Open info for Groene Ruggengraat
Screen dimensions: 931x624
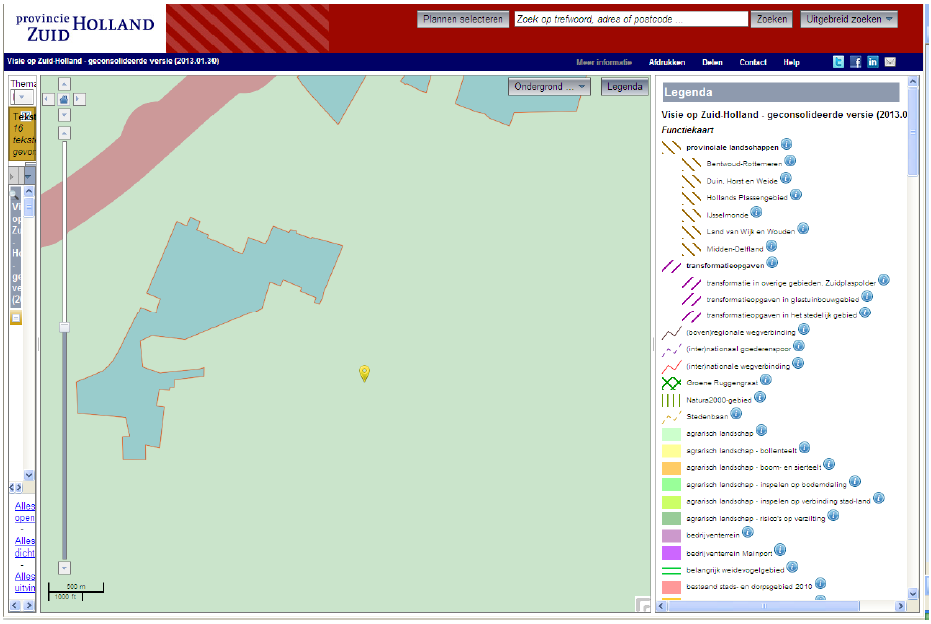point(766,379)
